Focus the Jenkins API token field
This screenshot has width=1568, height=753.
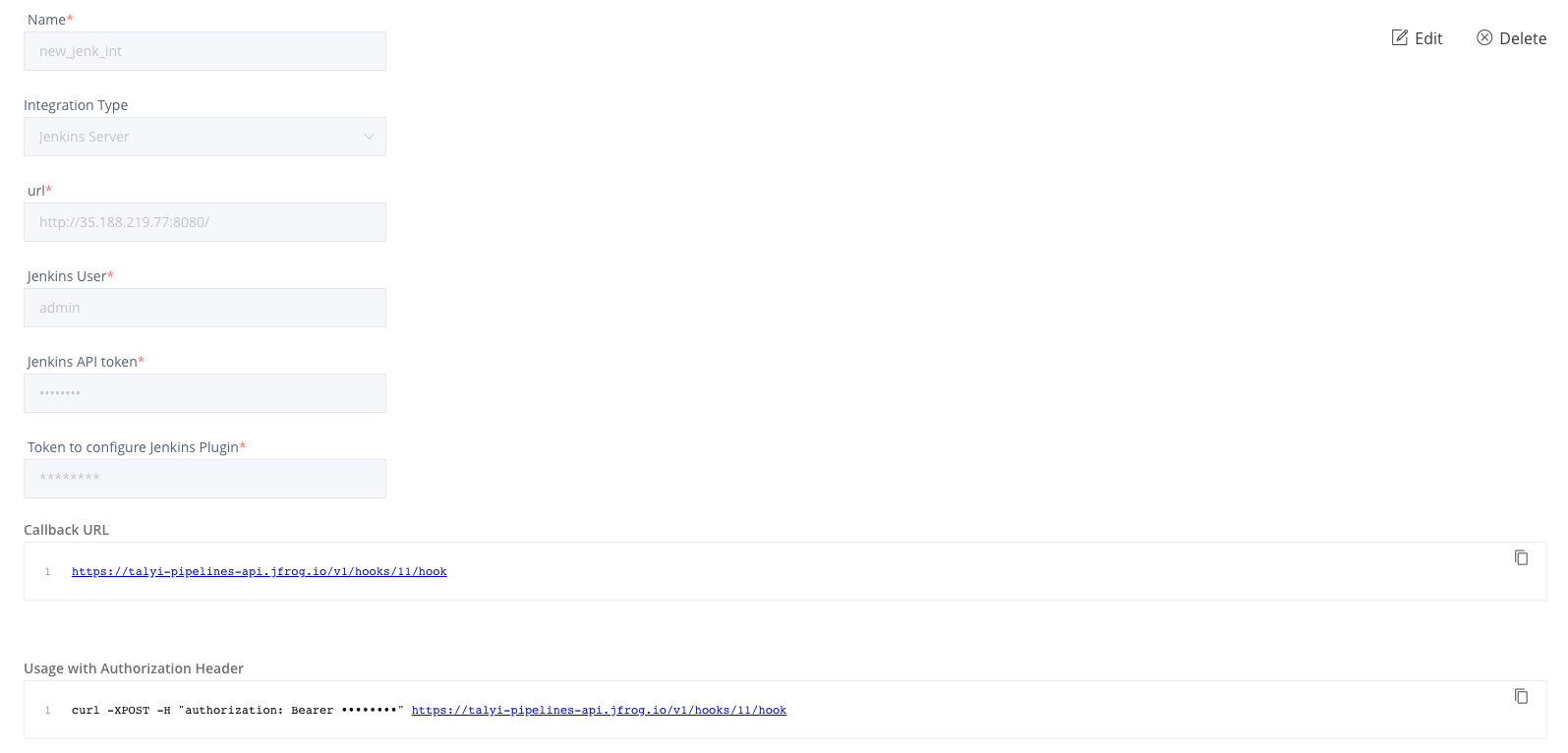pyautogui.click(x=204, y=393)
